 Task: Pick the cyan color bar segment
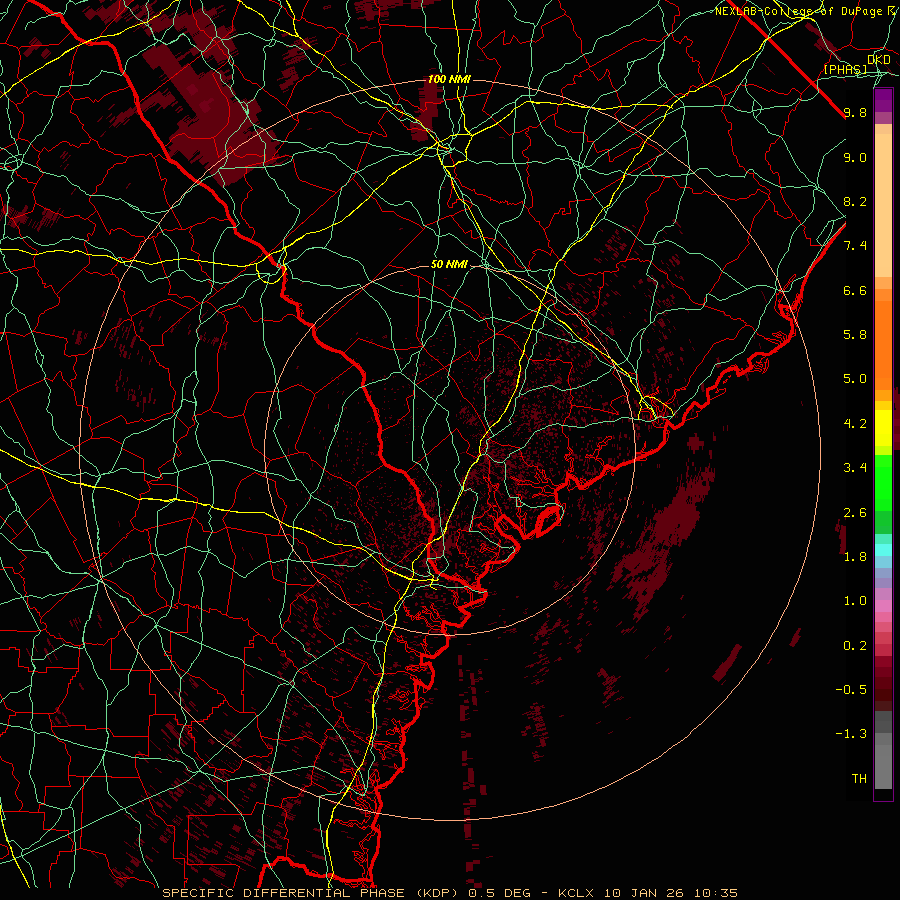pyautogui.click(x=883, y=549)
